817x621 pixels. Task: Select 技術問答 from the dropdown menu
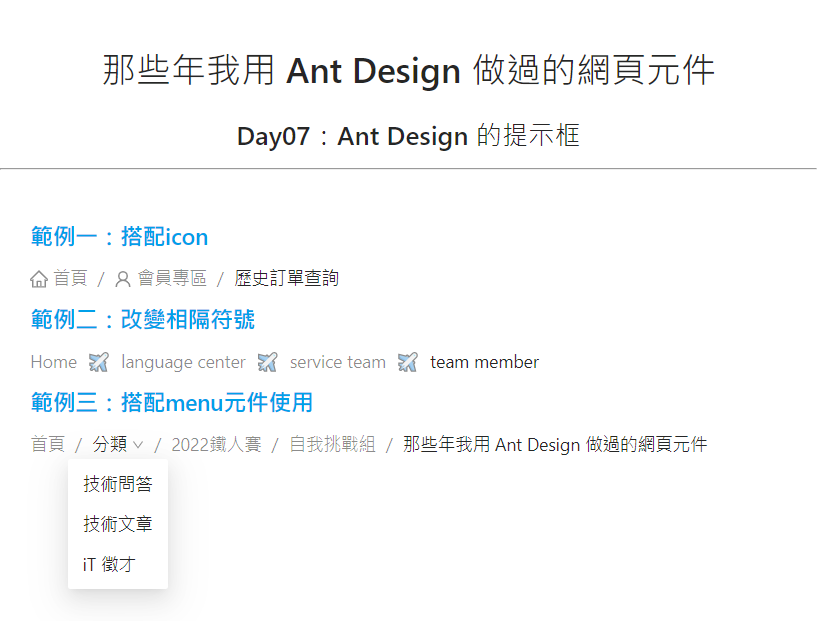118,484
